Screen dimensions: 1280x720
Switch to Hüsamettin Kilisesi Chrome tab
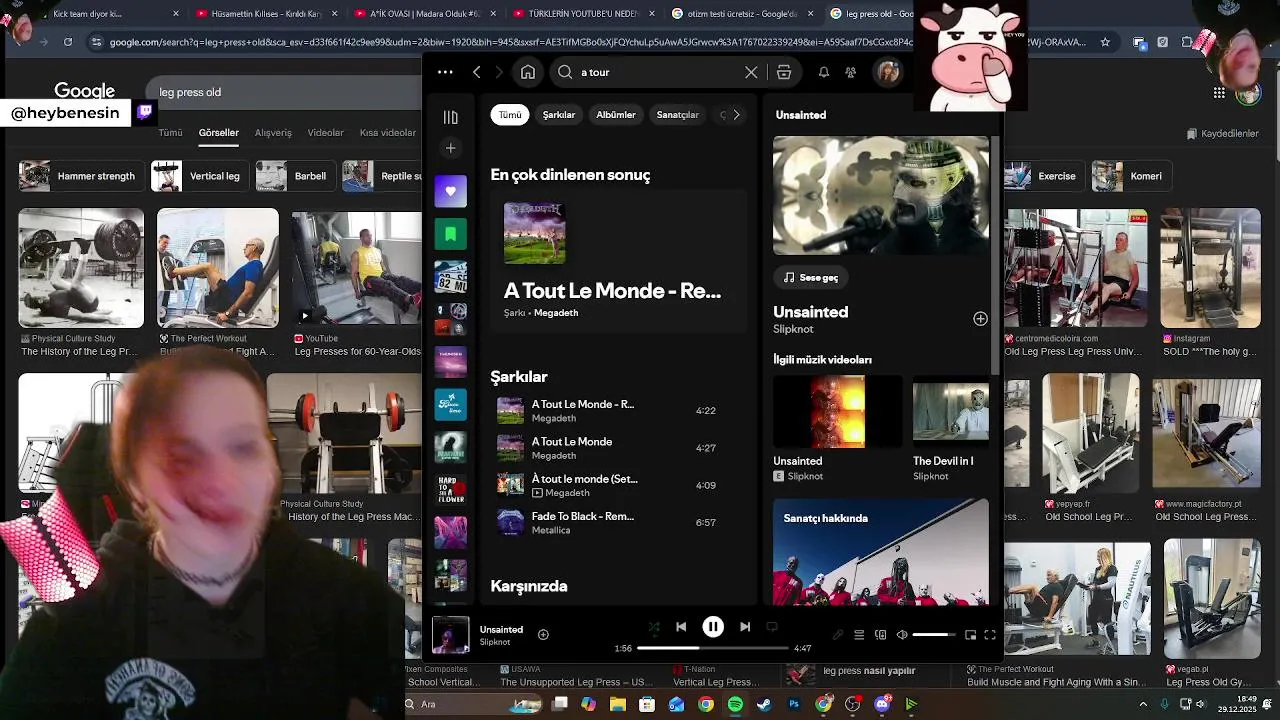(267, 14)
